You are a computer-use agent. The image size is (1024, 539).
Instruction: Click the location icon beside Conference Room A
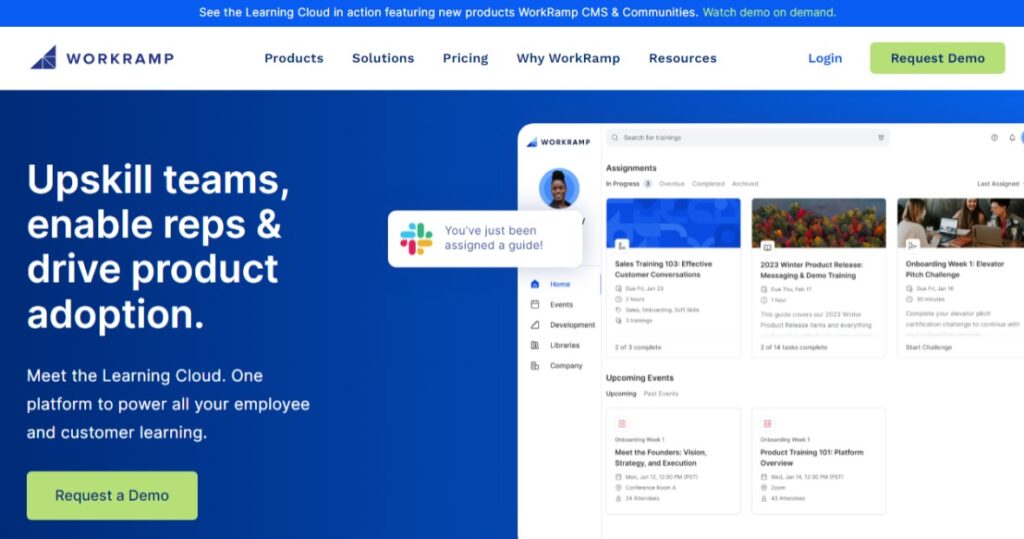tap(618, 487)
